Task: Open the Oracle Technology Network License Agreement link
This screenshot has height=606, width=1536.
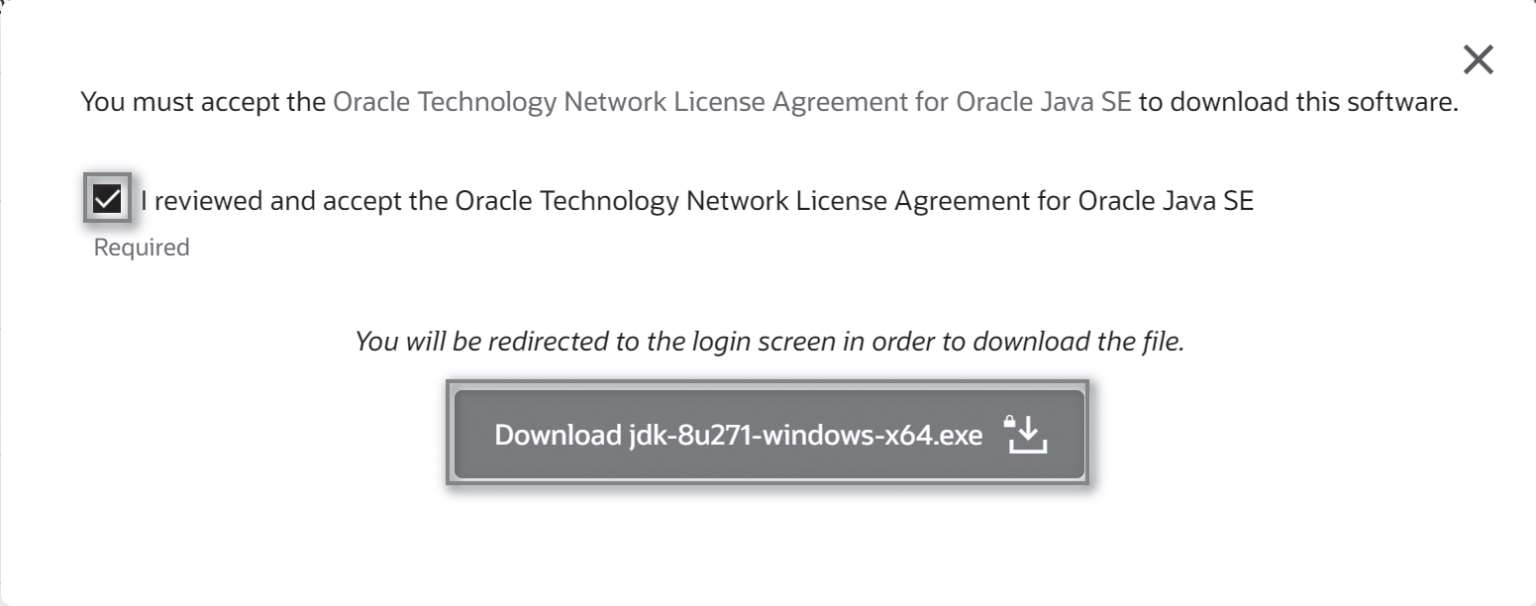Action: click(x=731, y=102)
